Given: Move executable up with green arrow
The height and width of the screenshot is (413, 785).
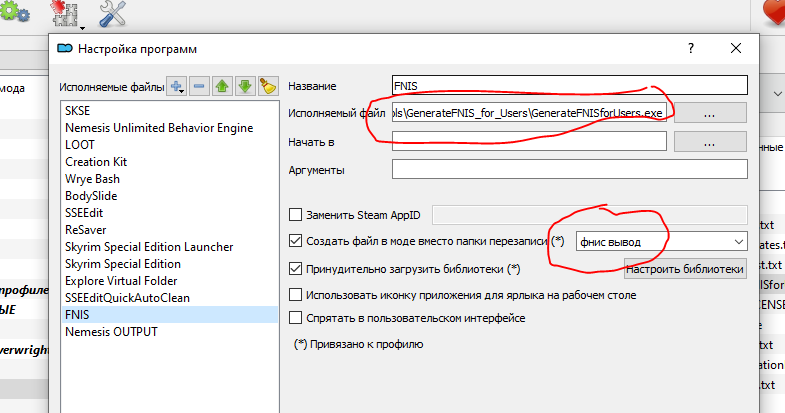Looking at the screenshot, I should coord(222,87).
